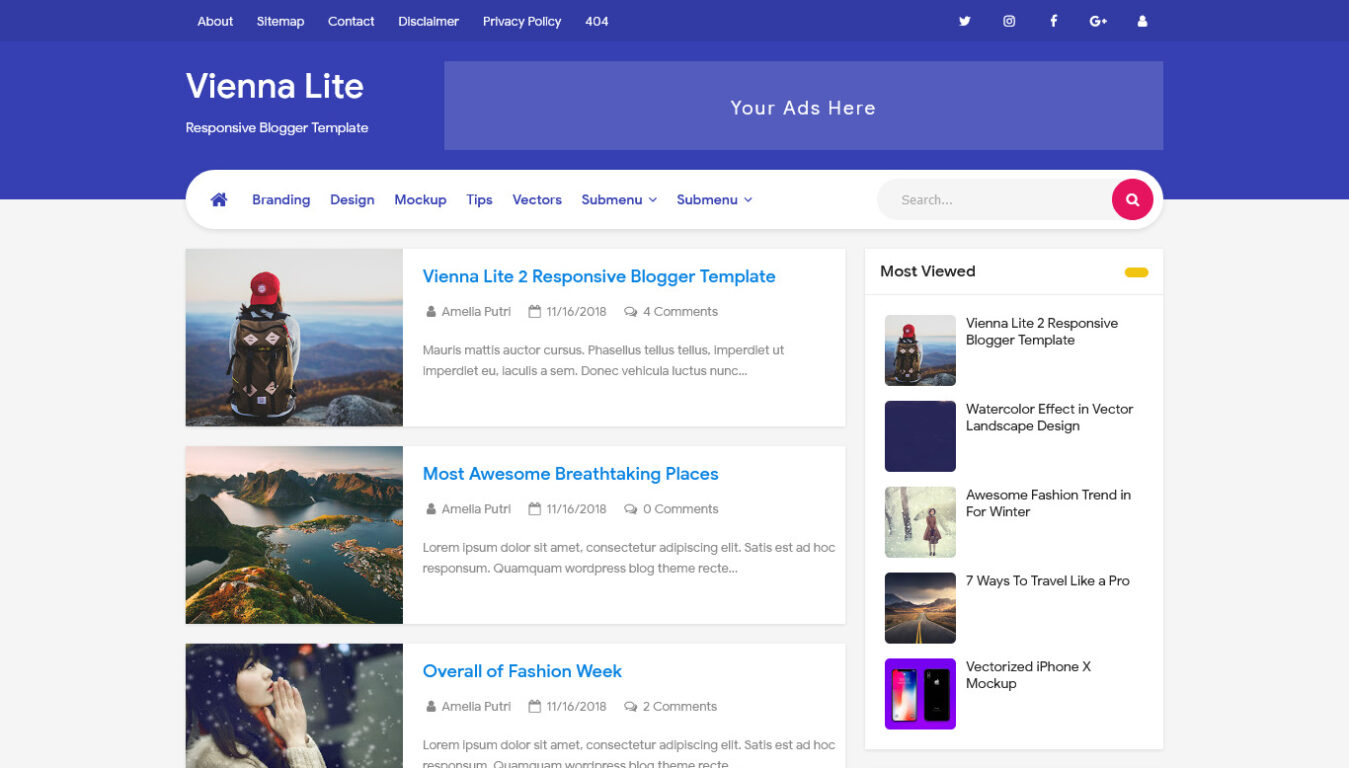The width and height of the screenshot is (1349, 768).
Task: Click the Your Ads Here banner
Action: click(803, 106)
